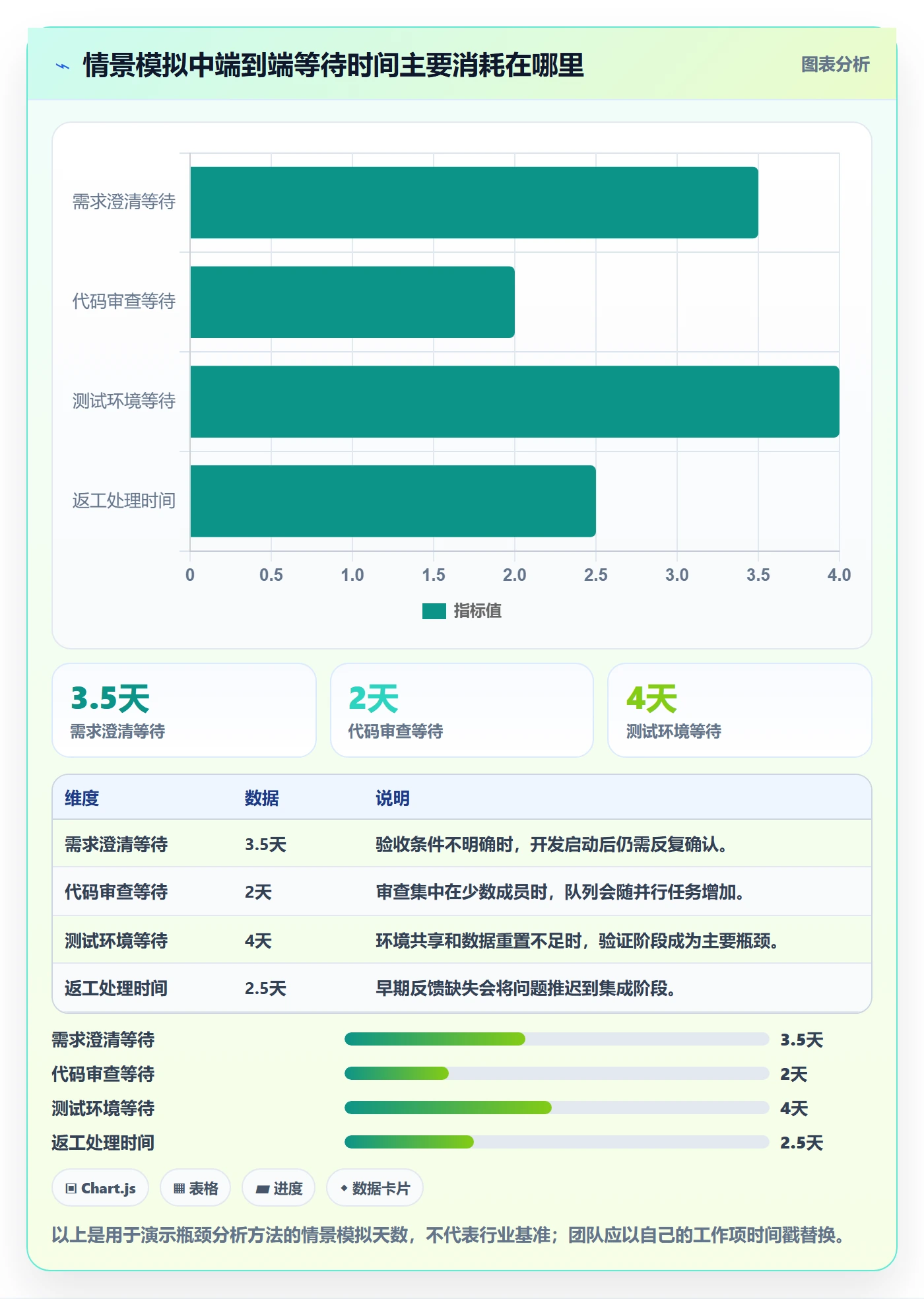Select the 代码审查等待 bar in the chart
Viewport: 924px width, 1299px height.
[352, 302]
